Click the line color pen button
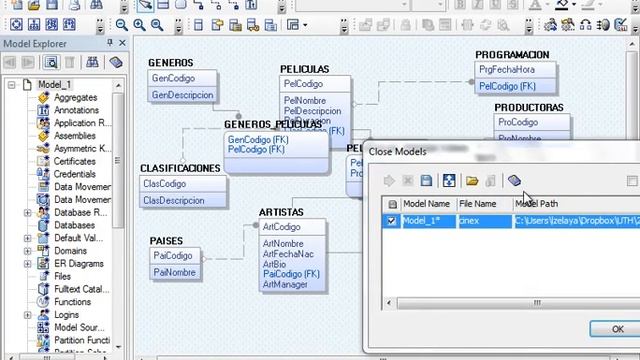This screenshot has height=360, width=640. click(x=588, y=5)
